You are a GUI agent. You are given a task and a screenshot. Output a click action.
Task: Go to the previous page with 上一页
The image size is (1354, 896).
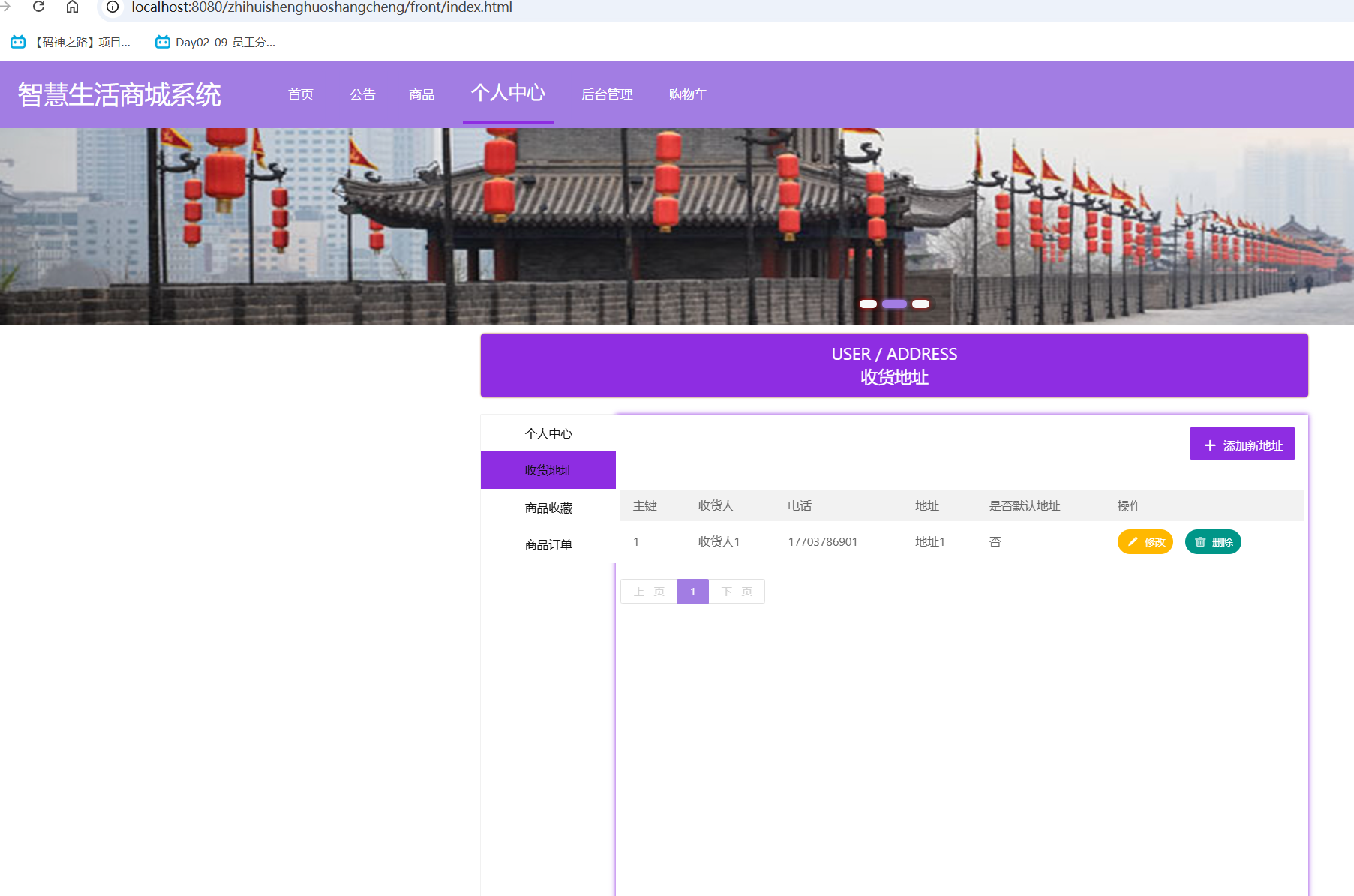click(649, 592)
